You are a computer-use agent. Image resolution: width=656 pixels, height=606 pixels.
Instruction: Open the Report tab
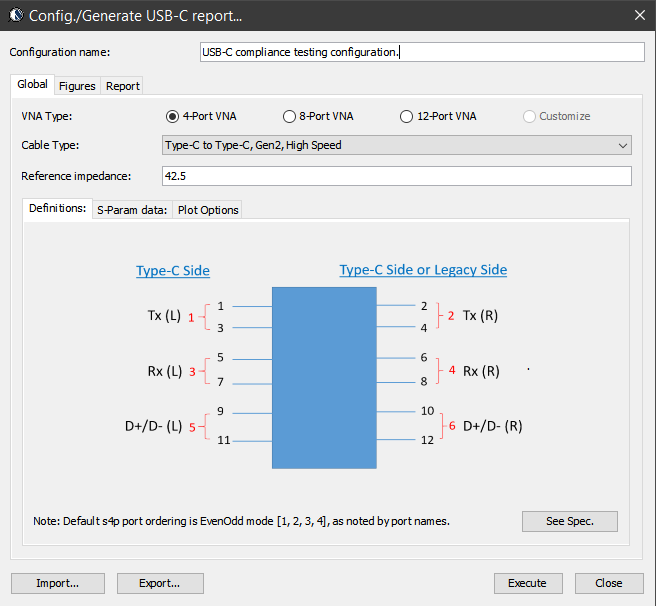123,86
